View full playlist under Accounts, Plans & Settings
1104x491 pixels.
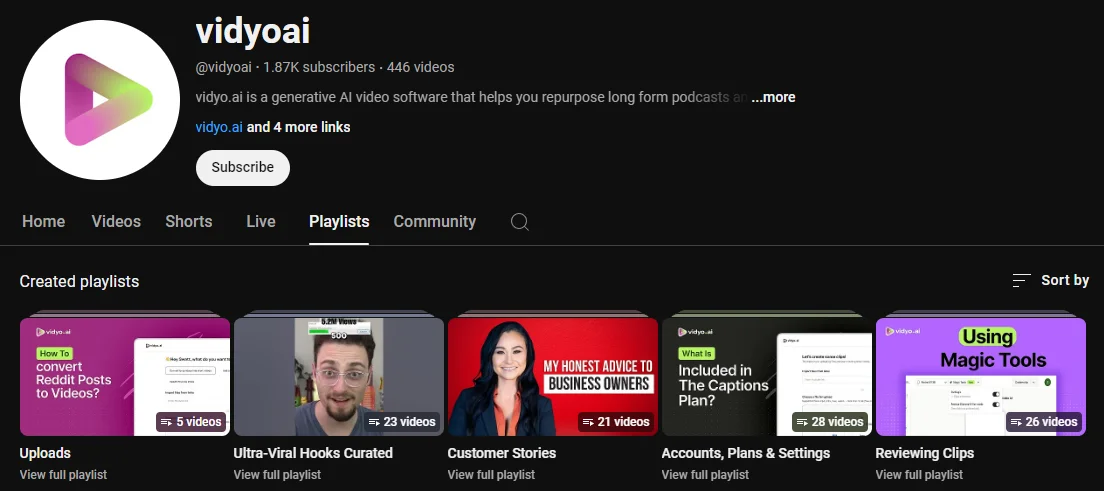pyautogui.click(x=705, y=475)
